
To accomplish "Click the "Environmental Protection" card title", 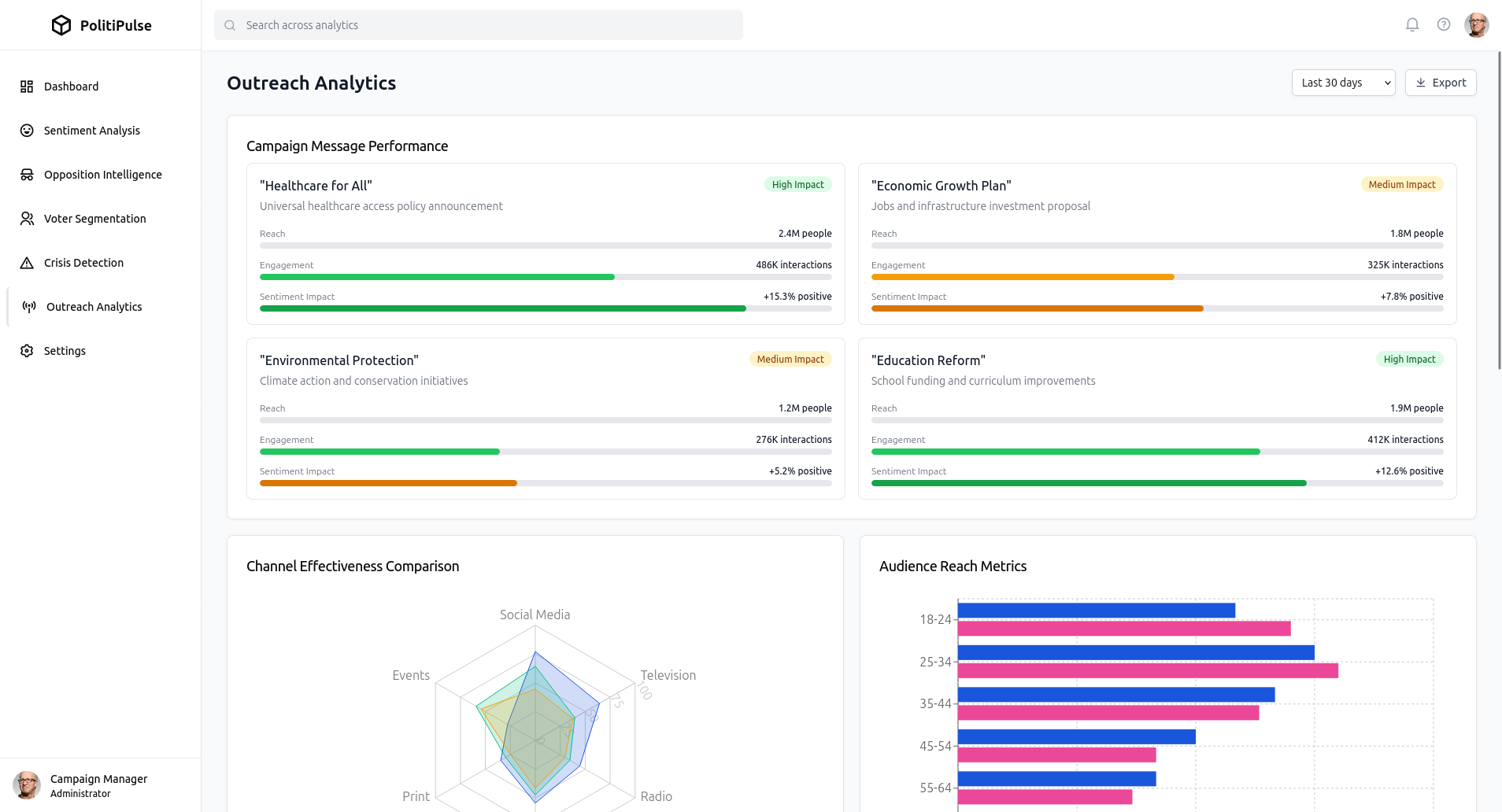I will [x=339, y=360].
